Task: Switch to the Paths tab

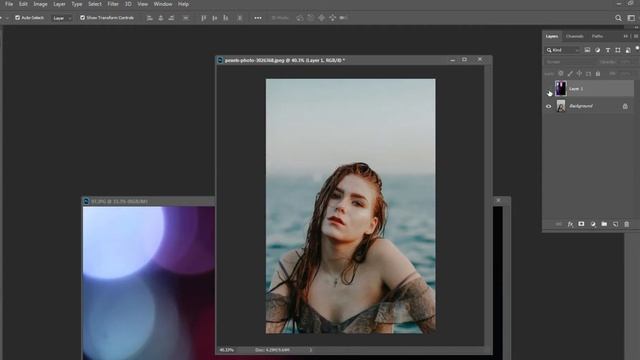Action: click(598, 36)
